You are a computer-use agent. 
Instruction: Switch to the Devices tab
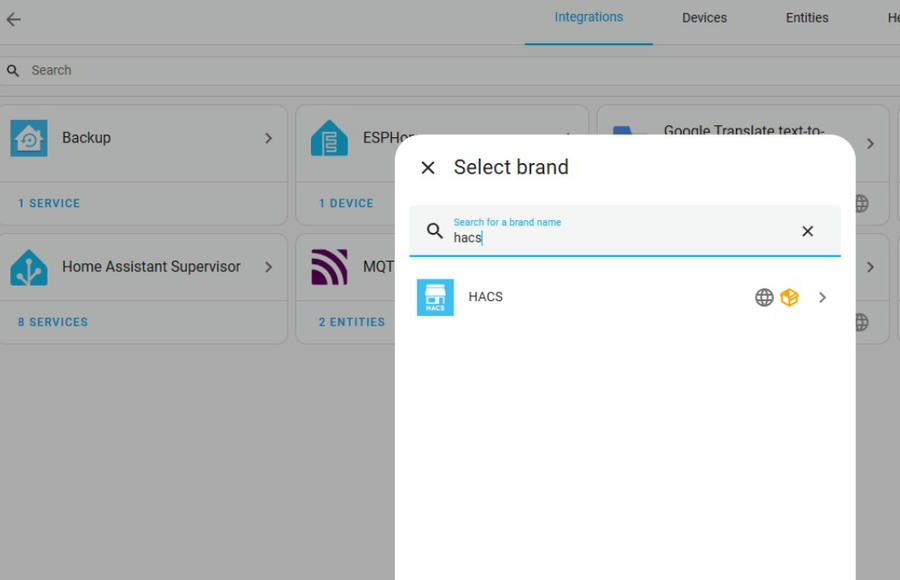tap(704, 18)
